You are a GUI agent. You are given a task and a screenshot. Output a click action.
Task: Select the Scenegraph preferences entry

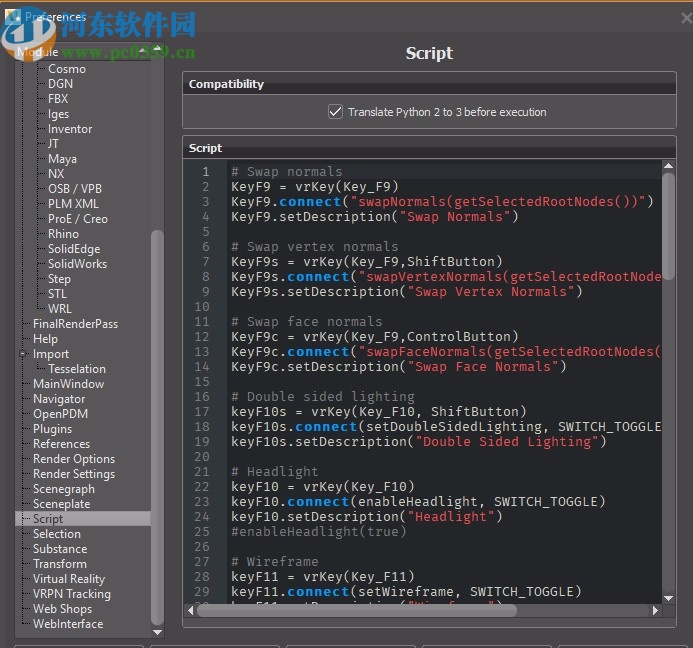click(63, 489)
